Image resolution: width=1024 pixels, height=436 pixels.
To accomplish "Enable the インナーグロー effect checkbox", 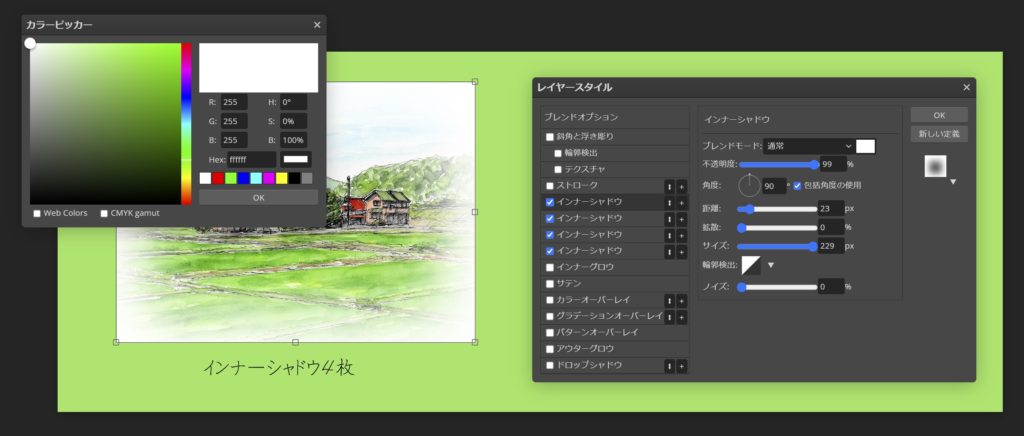I will point(550,267).
